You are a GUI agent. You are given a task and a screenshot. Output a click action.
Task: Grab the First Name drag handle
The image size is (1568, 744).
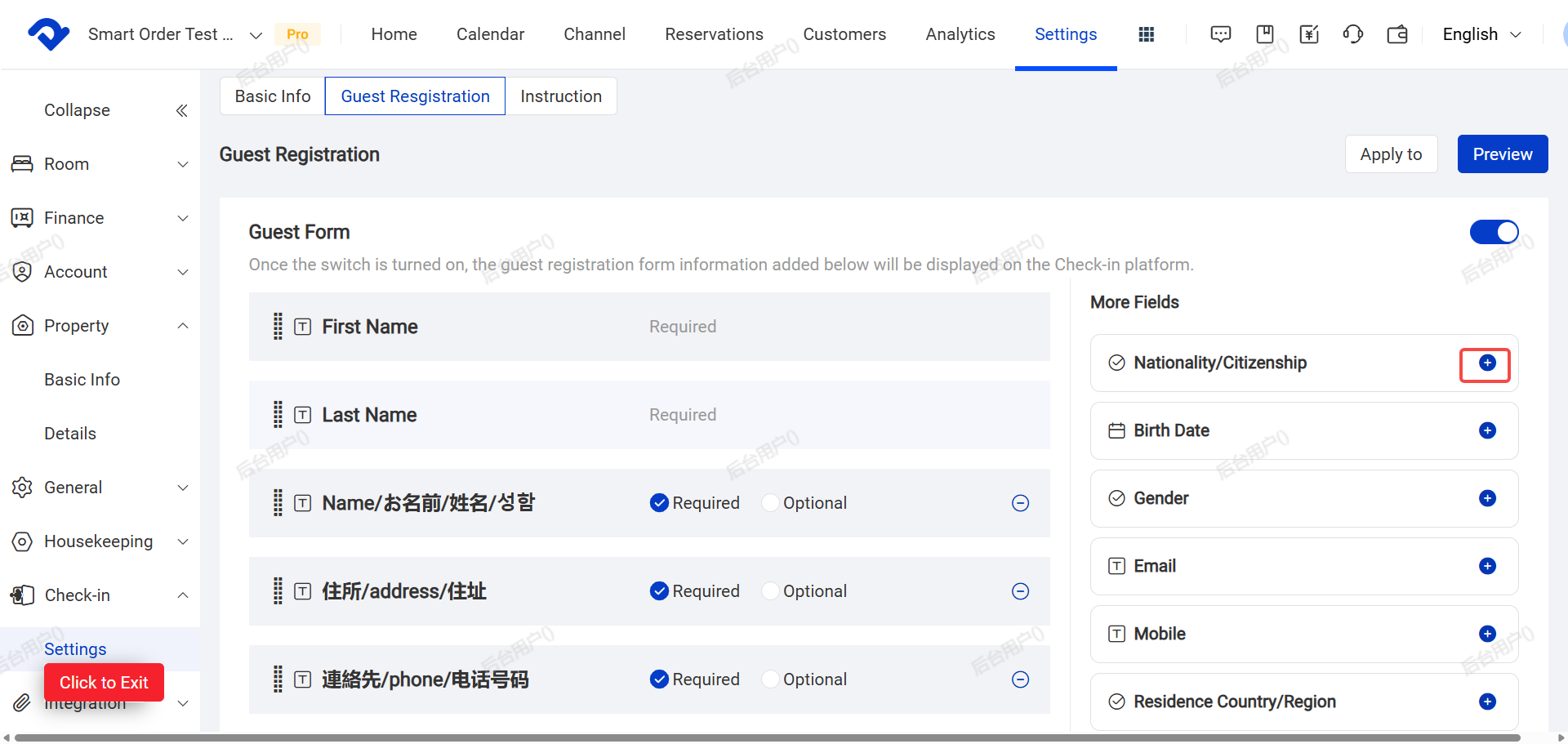[x=278, y=327]
